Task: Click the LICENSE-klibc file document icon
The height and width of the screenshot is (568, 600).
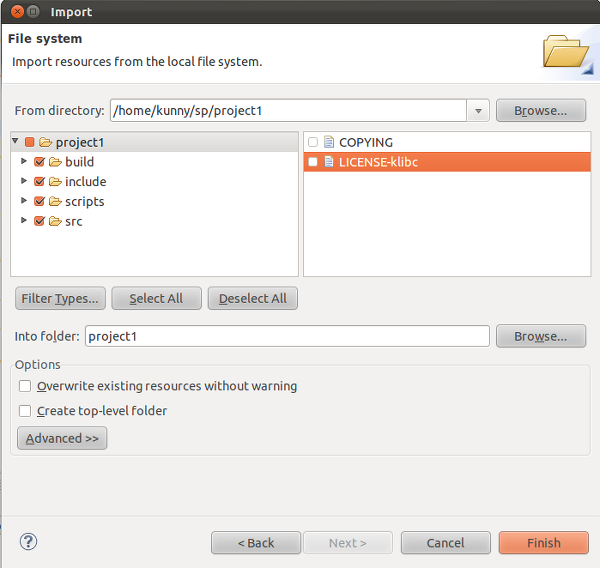Action: [x=329, y=162]
